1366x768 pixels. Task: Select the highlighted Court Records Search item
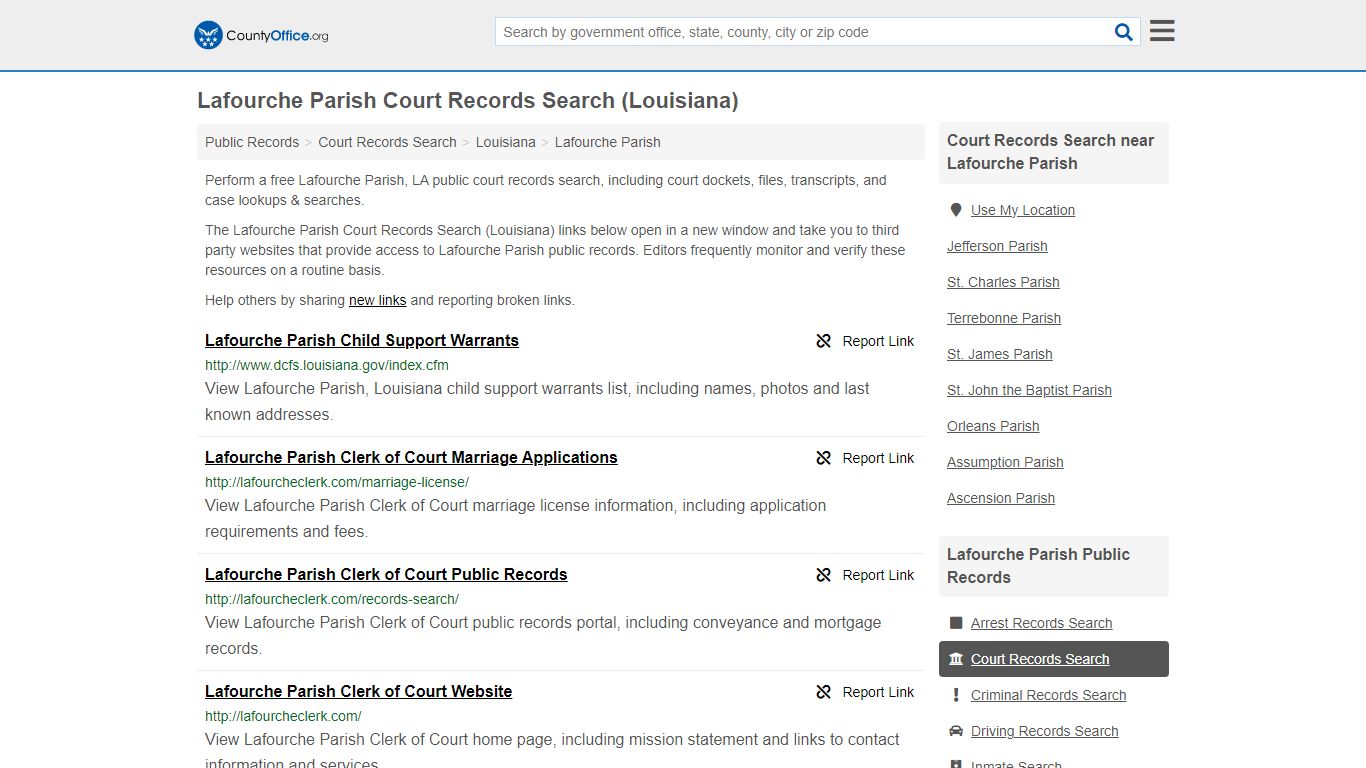(x=1054, y=659)
